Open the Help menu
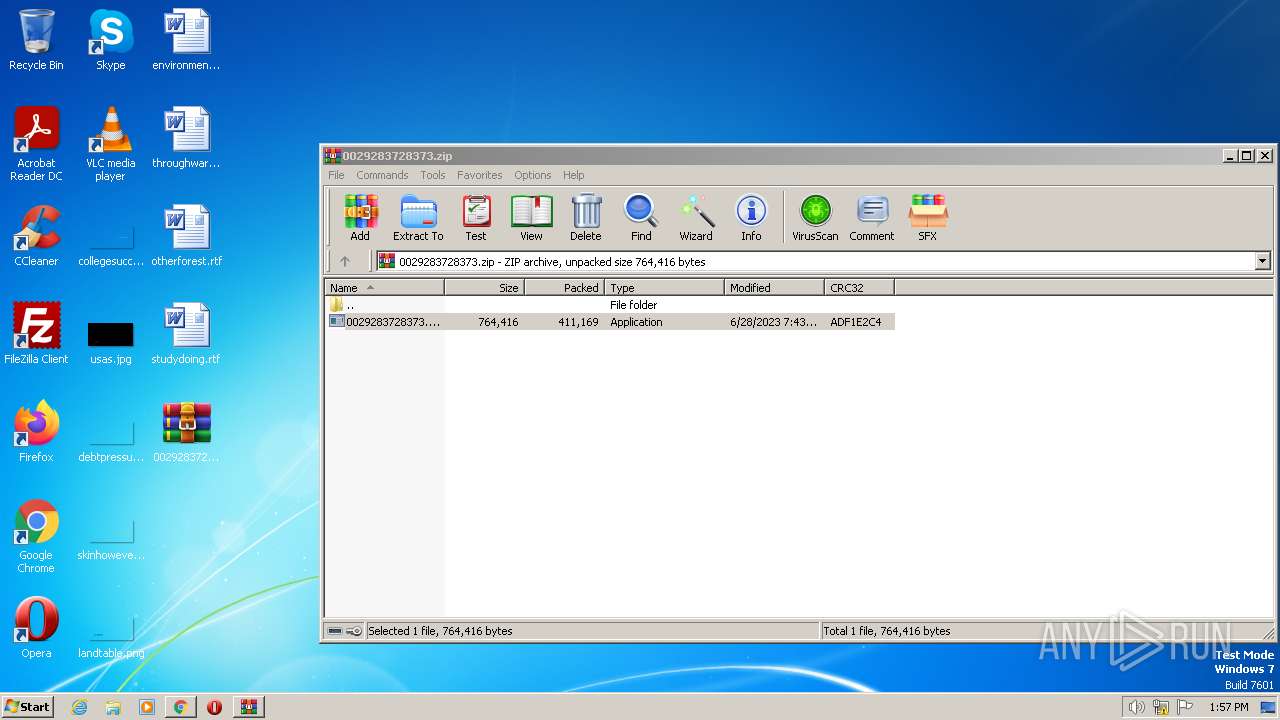1280x720 pixels. (x=574, y=175)
